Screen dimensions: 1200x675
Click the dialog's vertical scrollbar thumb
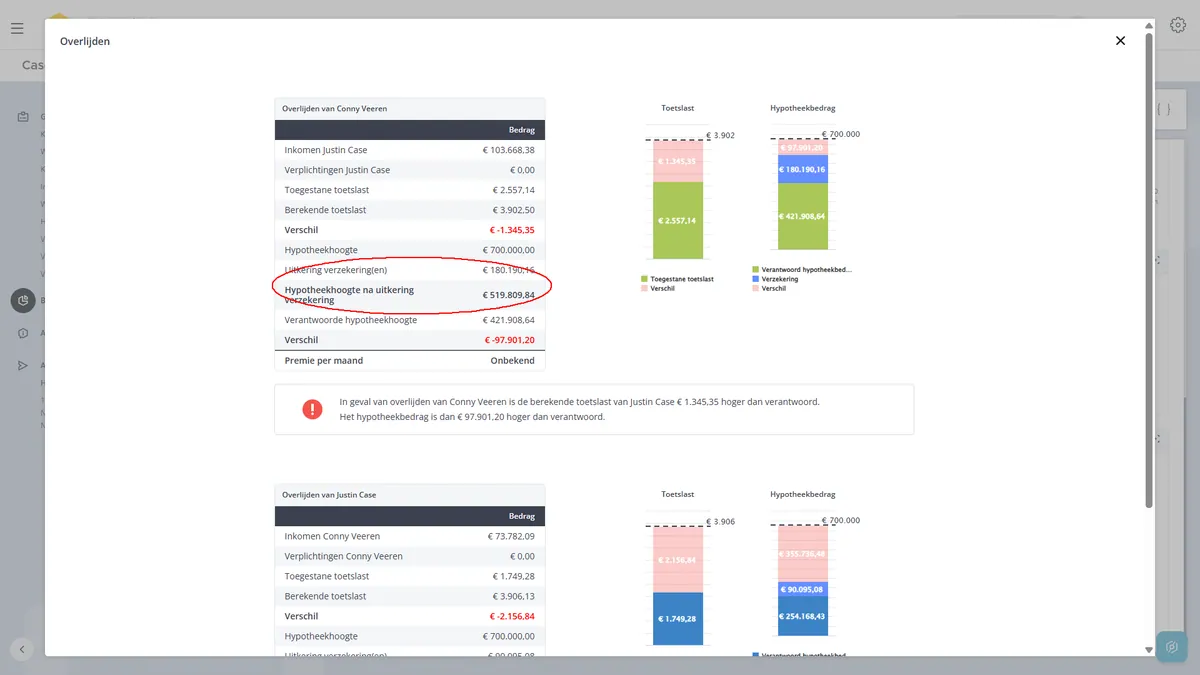[x=1148, y=271]
